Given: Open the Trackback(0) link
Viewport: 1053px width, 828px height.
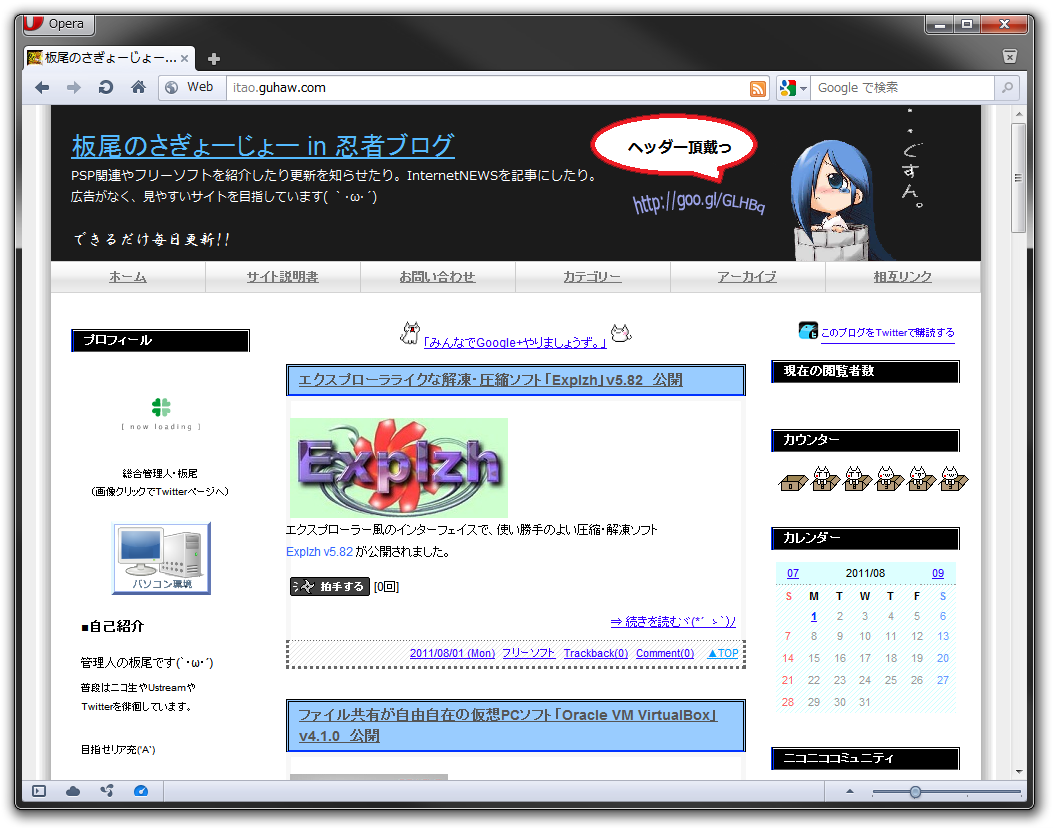Looking at the screenshot, I should coord(596,653).
